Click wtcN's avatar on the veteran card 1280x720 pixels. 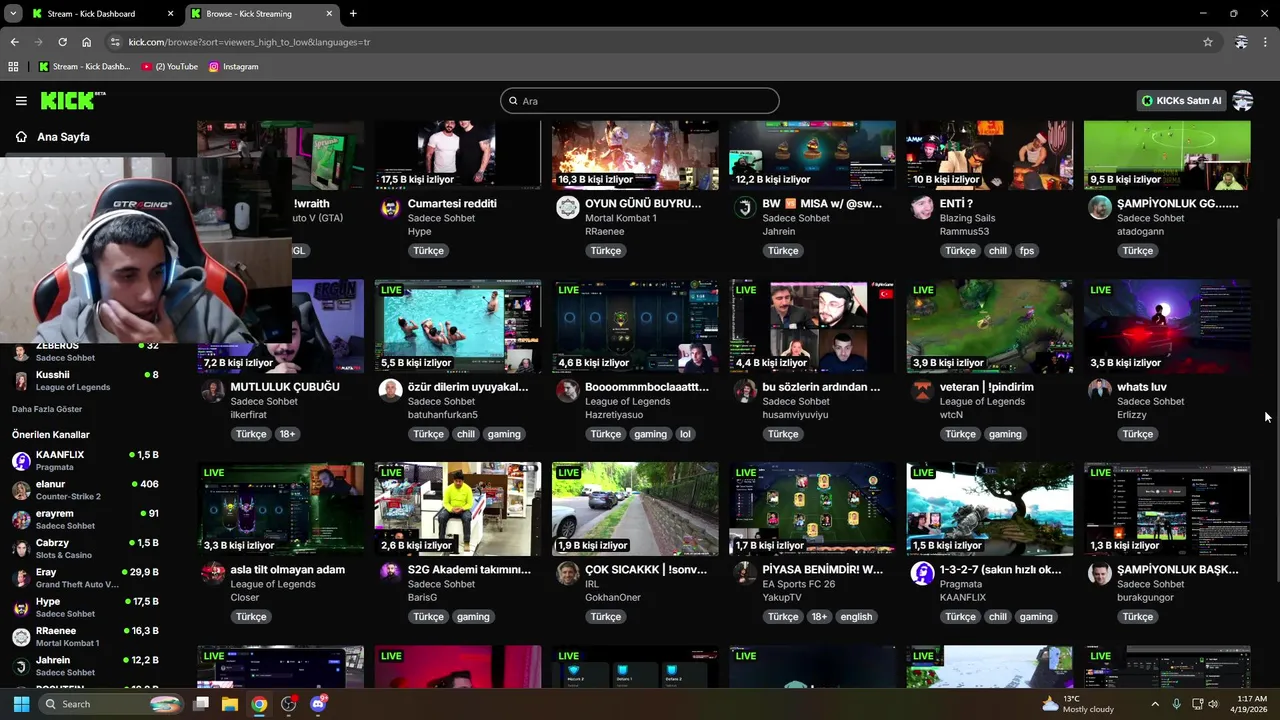[x=922, y=391]
